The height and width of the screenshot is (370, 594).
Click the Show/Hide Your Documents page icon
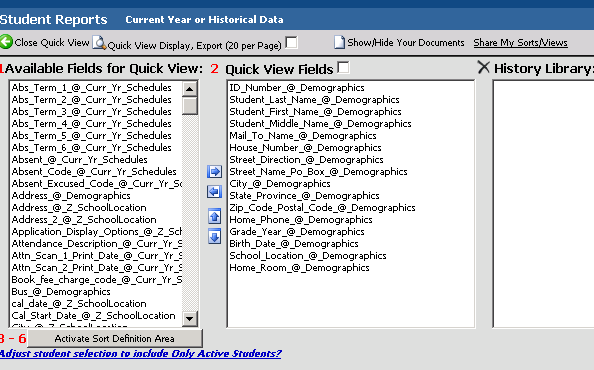339,42
